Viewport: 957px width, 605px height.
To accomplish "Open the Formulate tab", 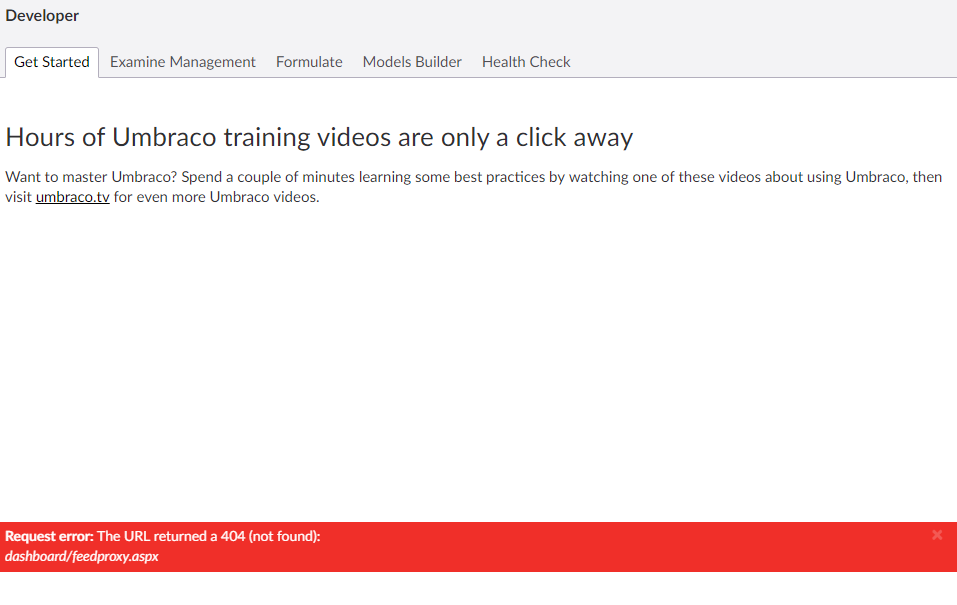I will click(x=309, y=62).
